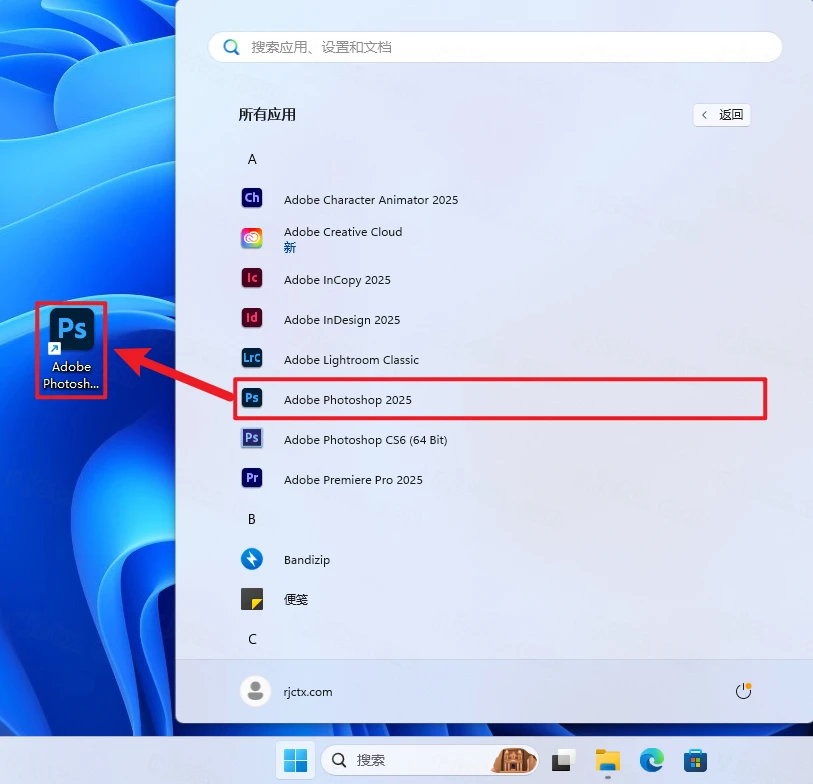This screenshot has width=813, height=784.
Task: Start Adobe Lightroom Classic
Action: point(351,360)
